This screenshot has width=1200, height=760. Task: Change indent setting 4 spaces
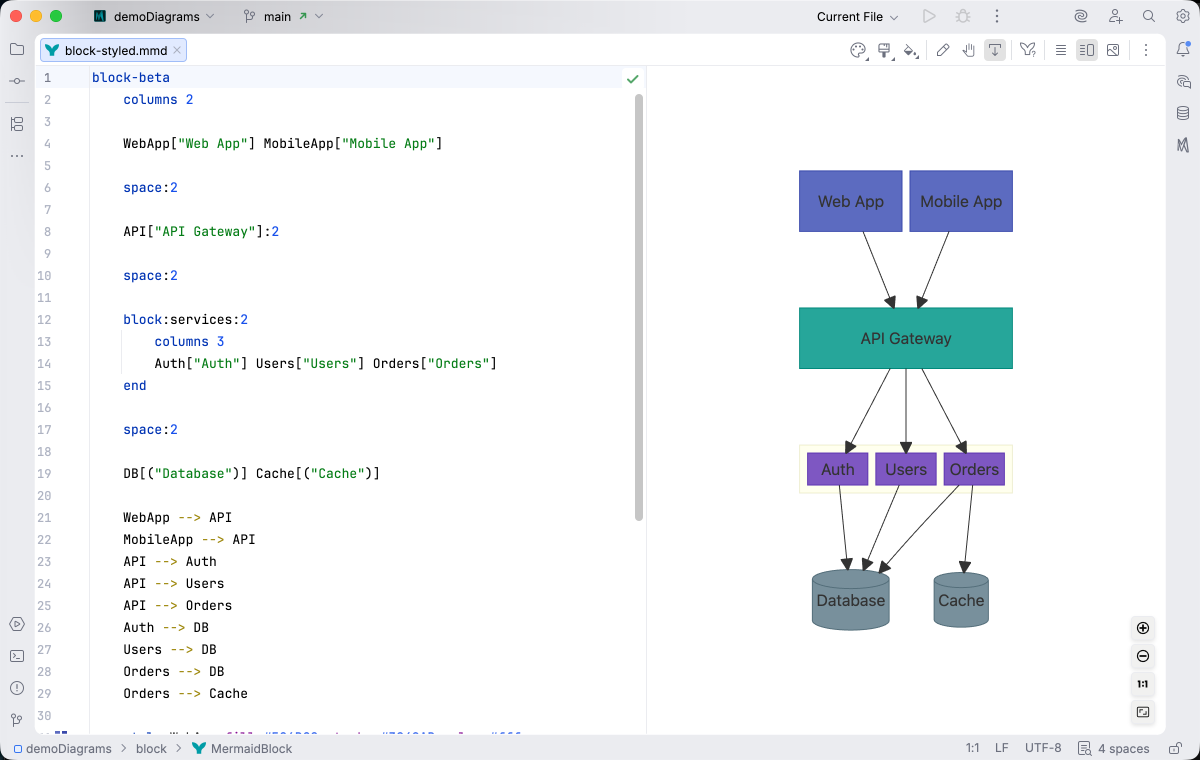[x=1114, y=748]
